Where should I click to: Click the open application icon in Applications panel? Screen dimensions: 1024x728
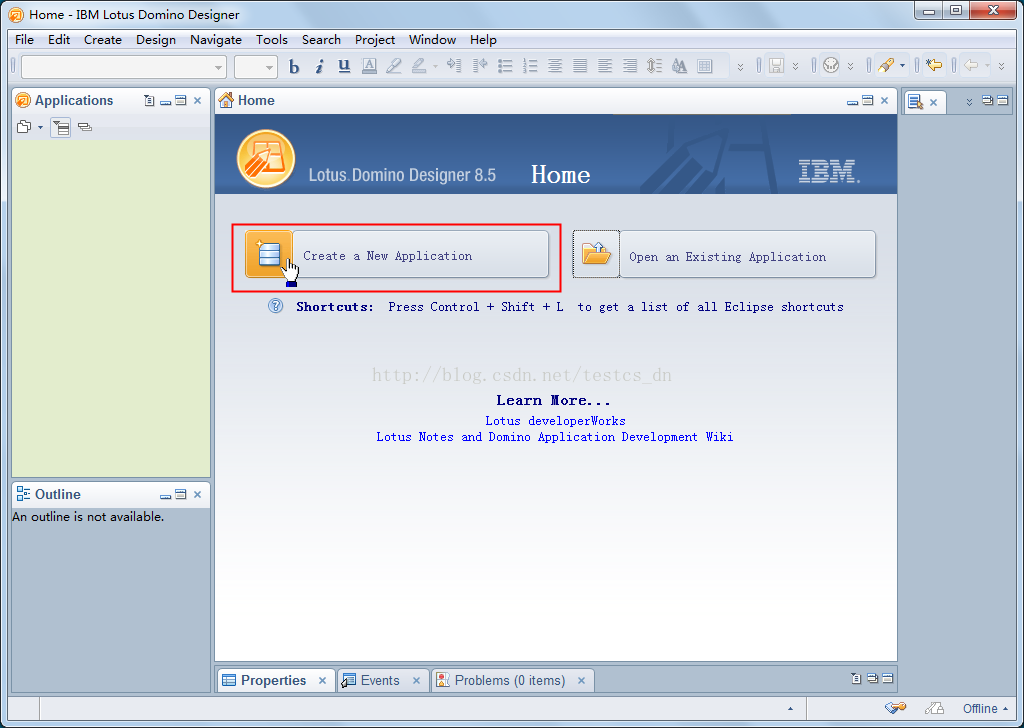pos(24,127)
